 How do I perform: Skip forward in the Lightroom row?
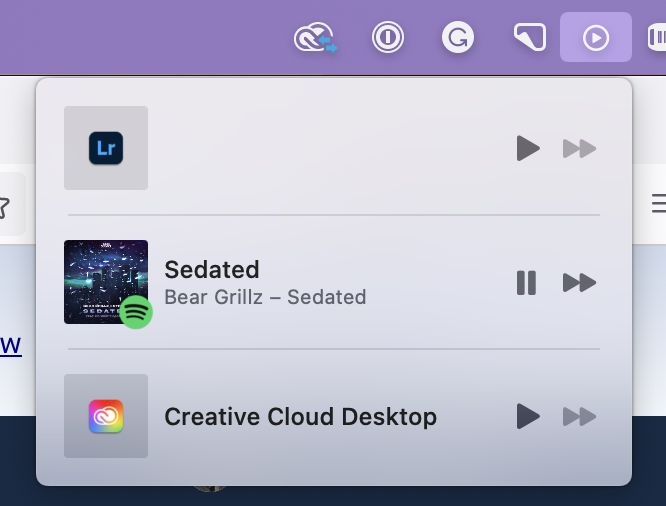point(579,148)
